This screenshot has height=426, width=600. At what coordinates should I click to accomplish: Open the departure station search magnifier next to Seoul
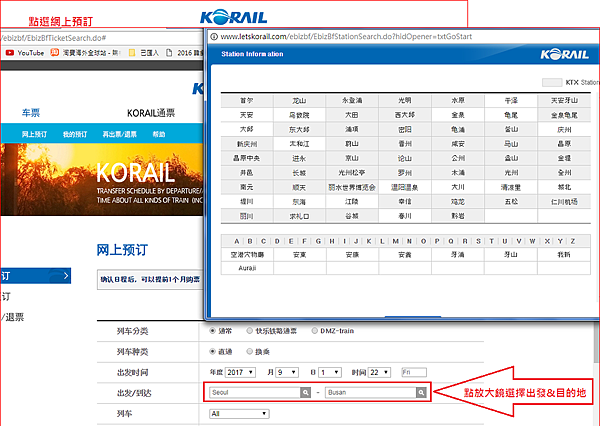click(305, 392)
